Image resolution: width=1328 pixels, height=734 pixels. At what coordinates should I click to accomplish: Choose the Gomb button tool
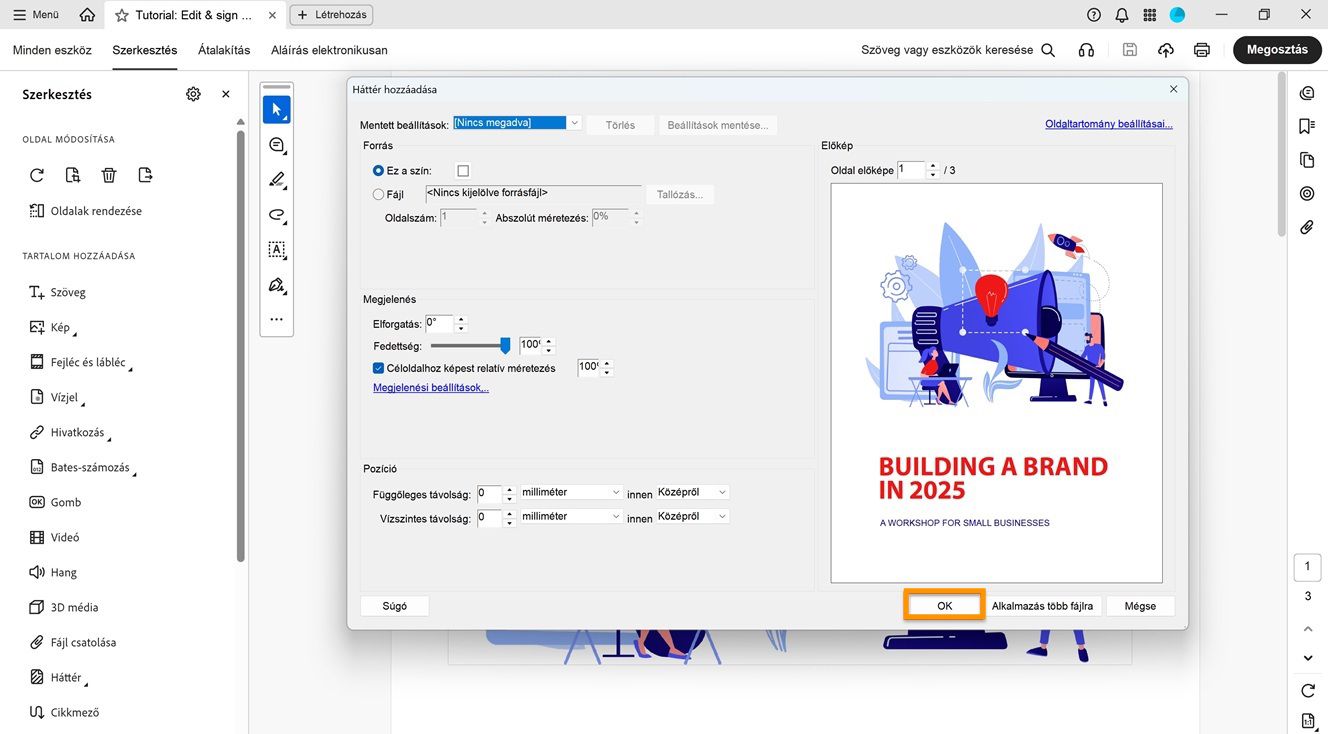point(55,502)
